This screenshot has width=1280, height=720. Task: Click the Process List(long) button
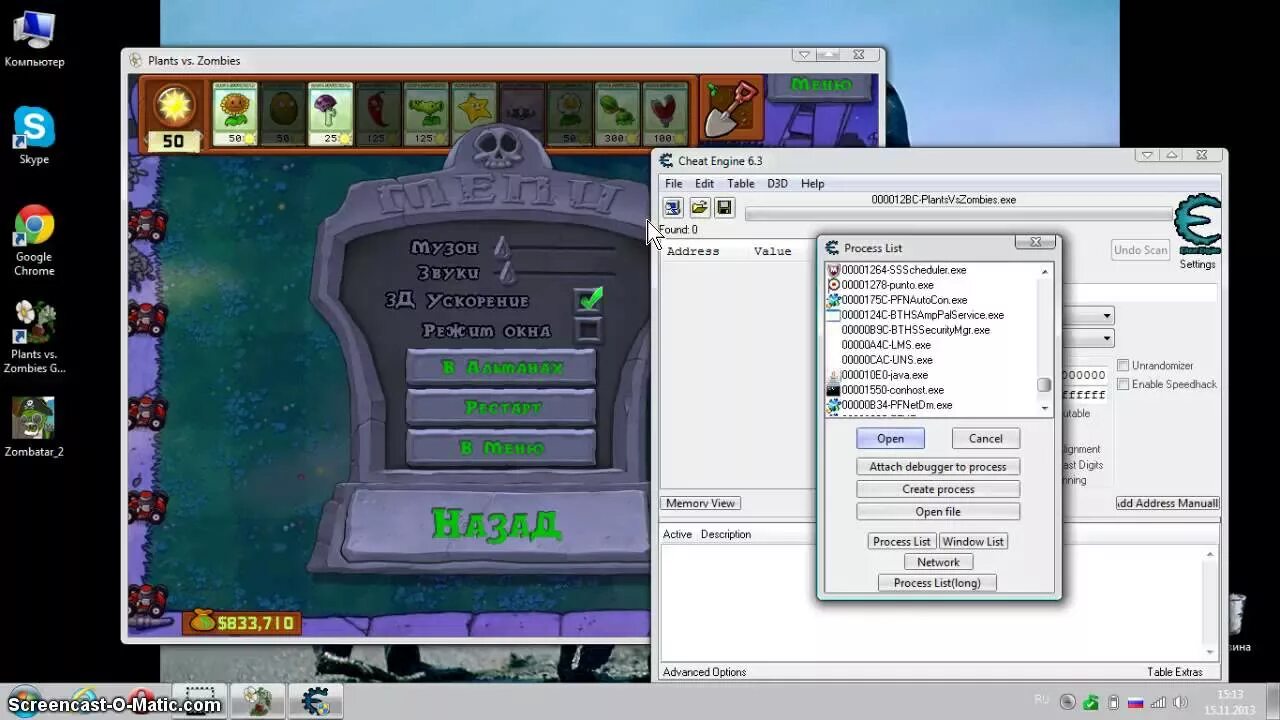pos(937,582)
